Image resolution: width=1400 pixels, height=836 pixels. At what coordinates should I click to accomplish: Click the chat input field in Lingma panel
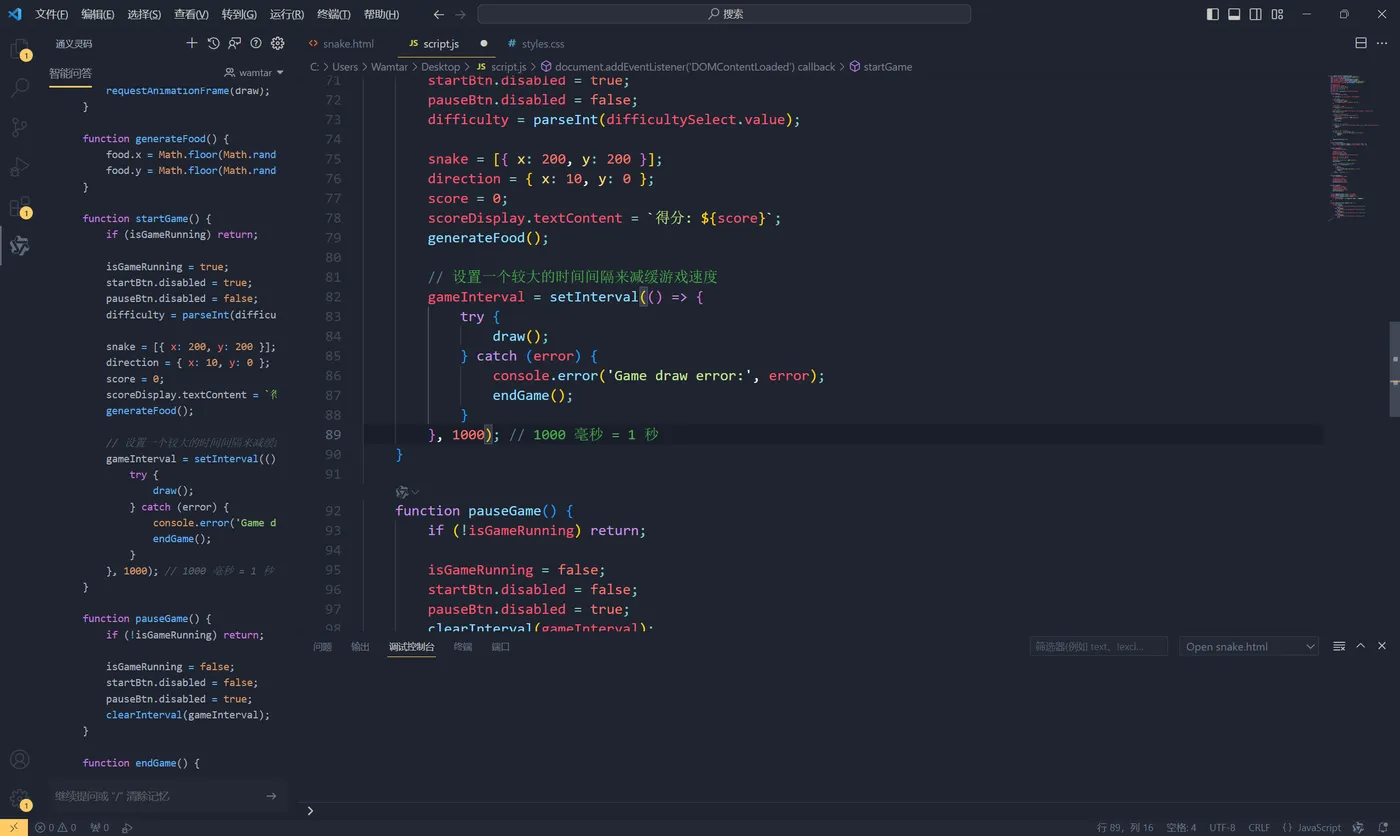[155, 796]
